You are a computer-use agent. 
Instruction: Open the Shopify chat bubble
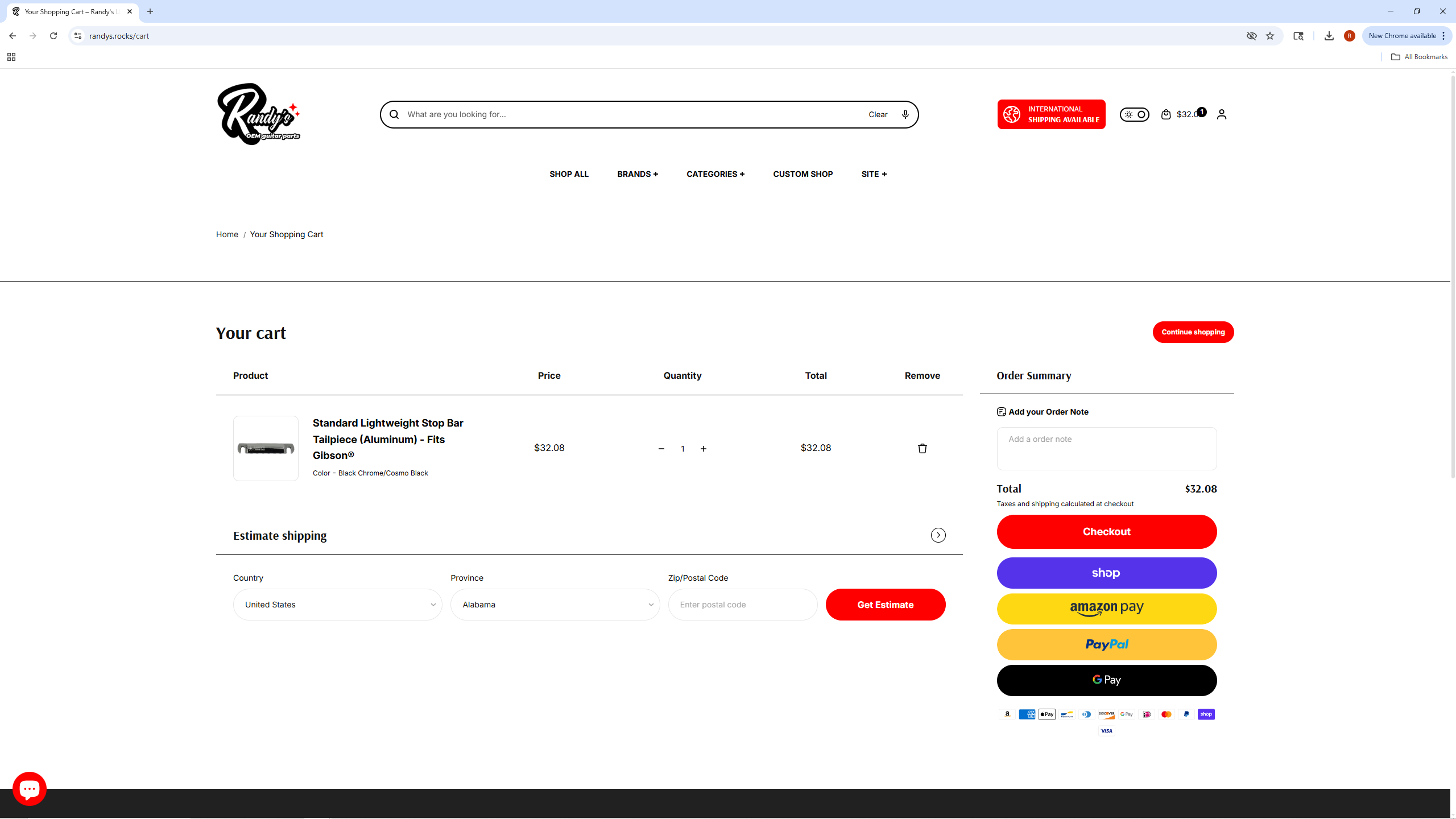tap(30, 788)
